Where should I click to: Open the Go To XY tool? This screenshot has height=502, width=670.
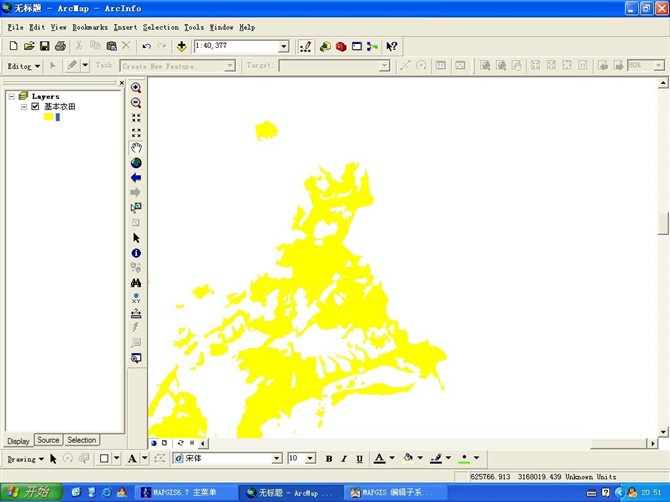(136, 298)
